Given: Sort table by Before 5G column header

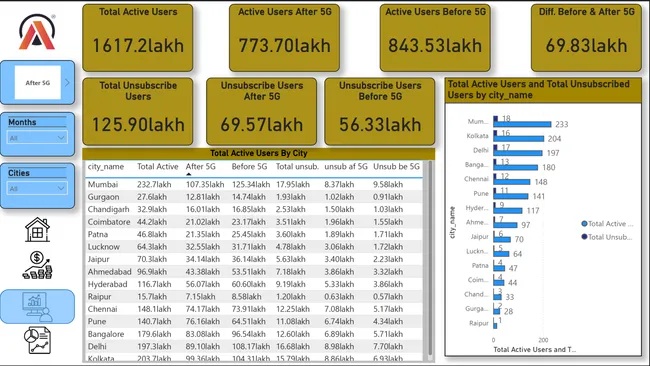Looking at the screenshot, I should [249, 167].
